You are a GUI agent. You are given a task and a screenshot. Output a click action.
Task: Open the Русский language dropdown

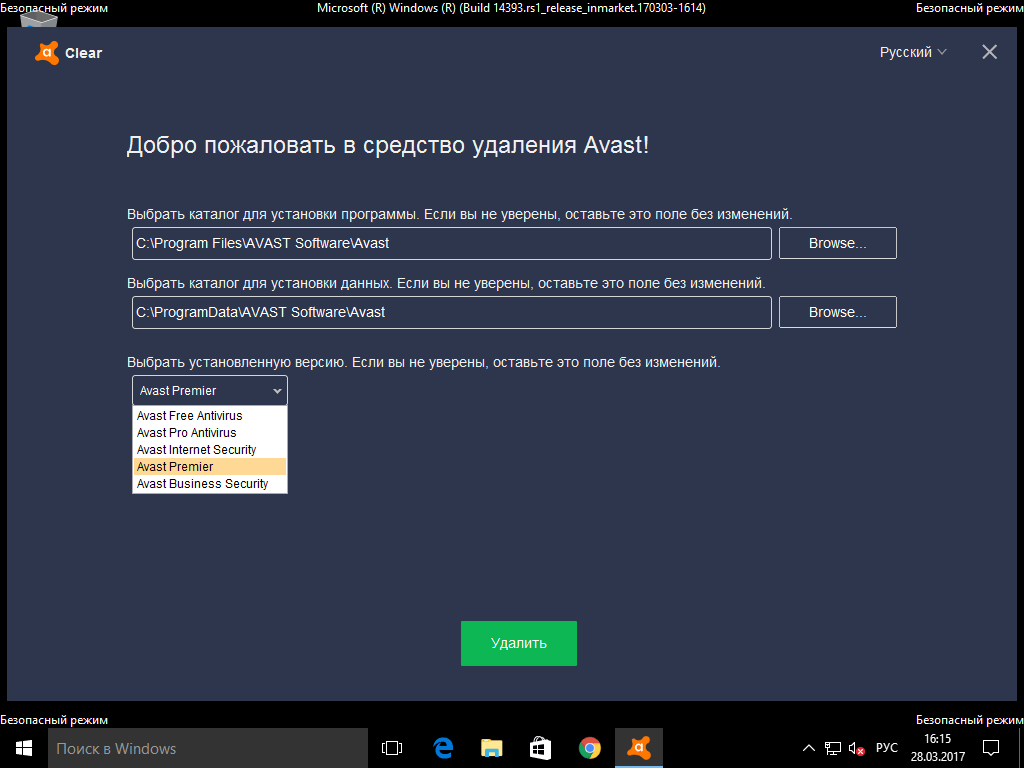(x=912, y=52)
